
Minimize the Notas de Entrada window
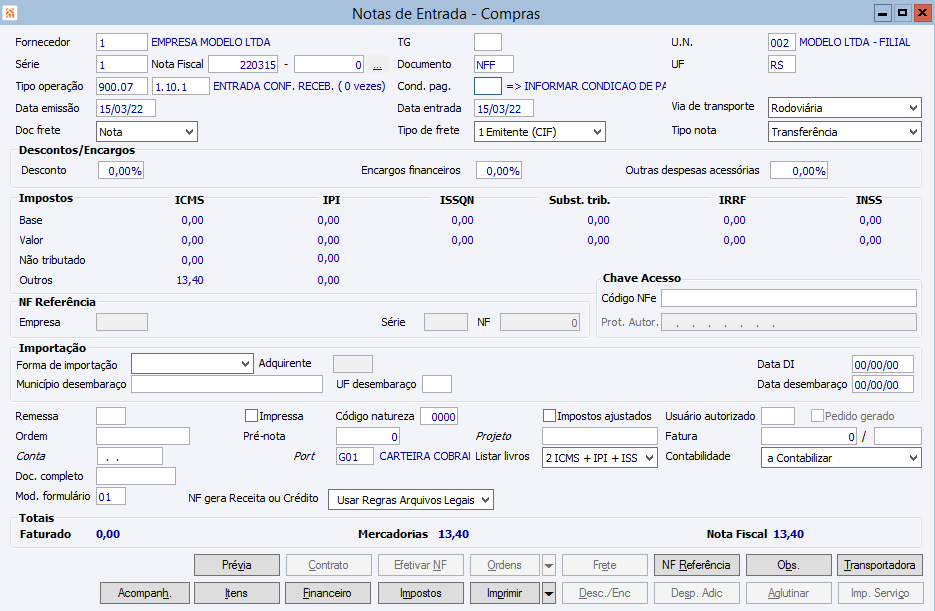pos(882,13)
